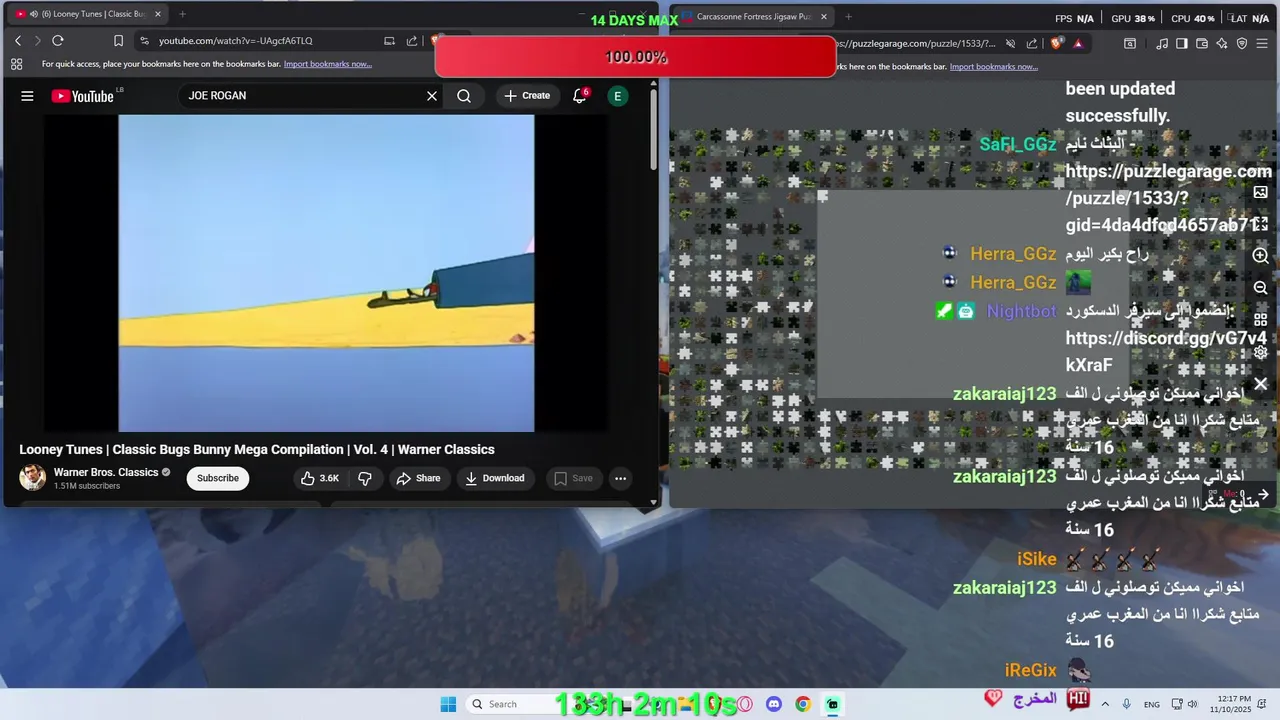Open a new tab in YouTube window
The height and width of the screenshot is (720, 1280).
(182, 14)
